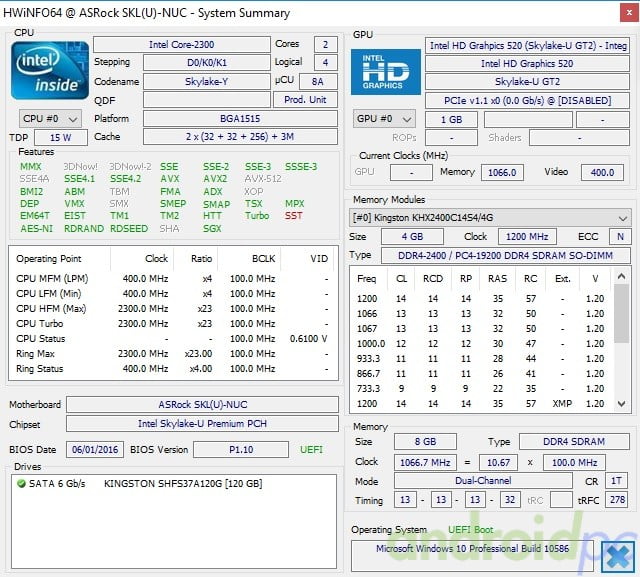Viewport: 640px width, 577px height.
Task: Click the AES-NI feature flag
Action: click(x=36, y=229)
